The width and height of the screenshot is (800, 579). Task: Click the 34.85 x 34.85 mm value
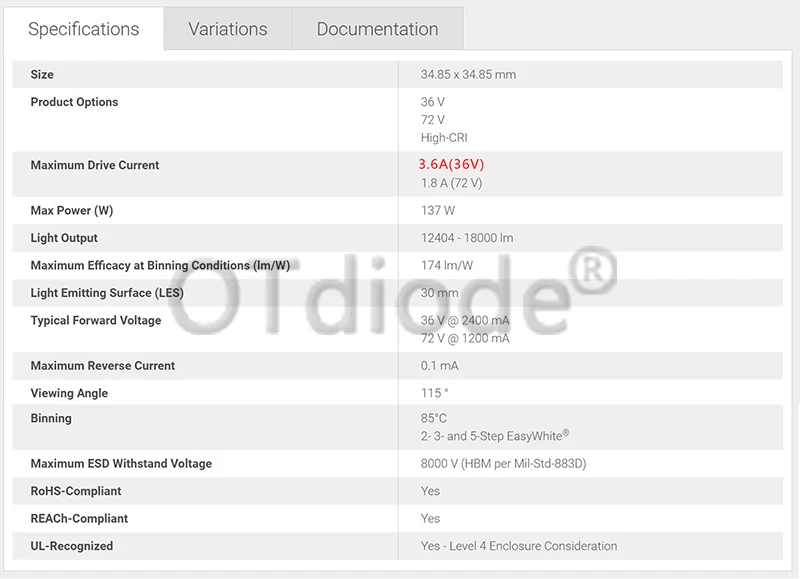468,74
